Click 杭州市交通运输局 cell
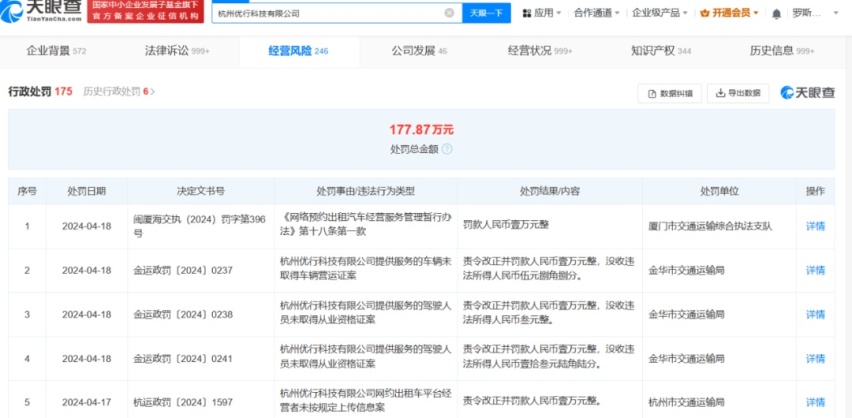Viewport: 852px width, 418px height. (686, 403)
